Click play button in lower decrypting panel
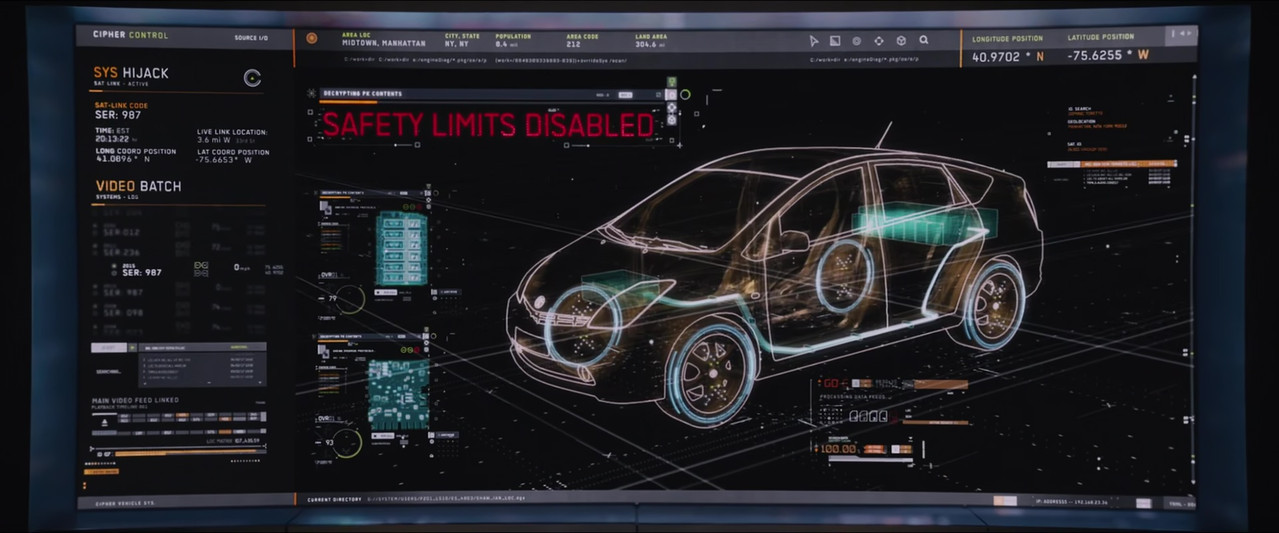This screenshot has height=533, width=1279. pyautogui.click(x=385, y=435)
